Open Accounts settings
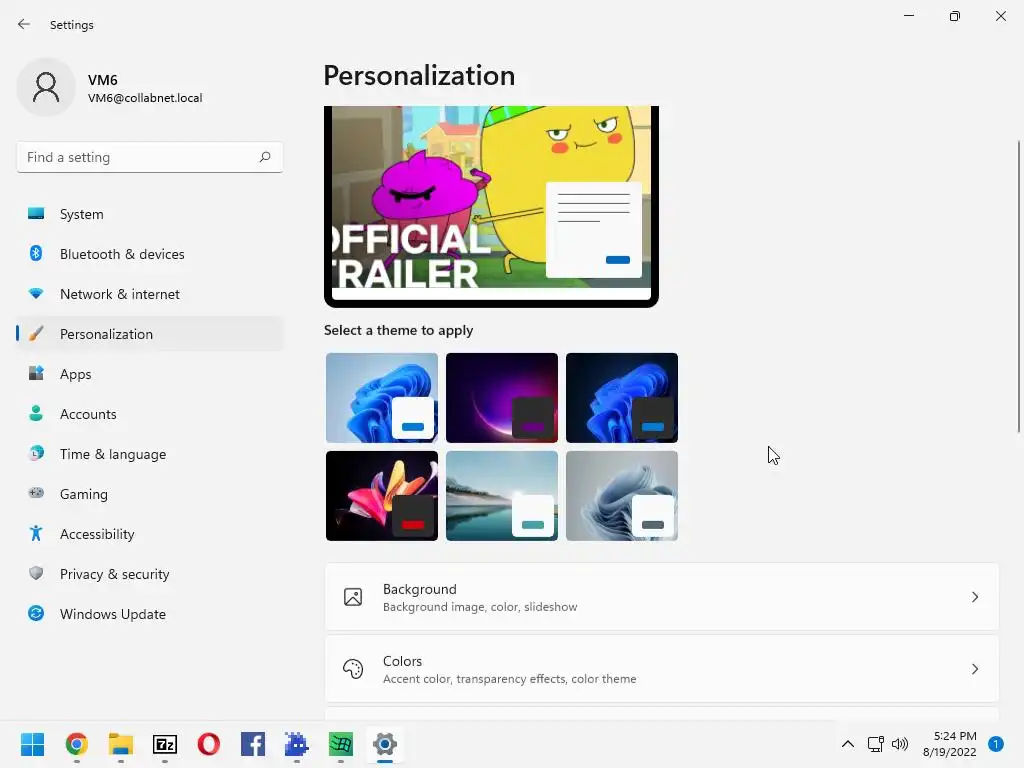This screenshot has height=768, width=1024. [150, 414]
